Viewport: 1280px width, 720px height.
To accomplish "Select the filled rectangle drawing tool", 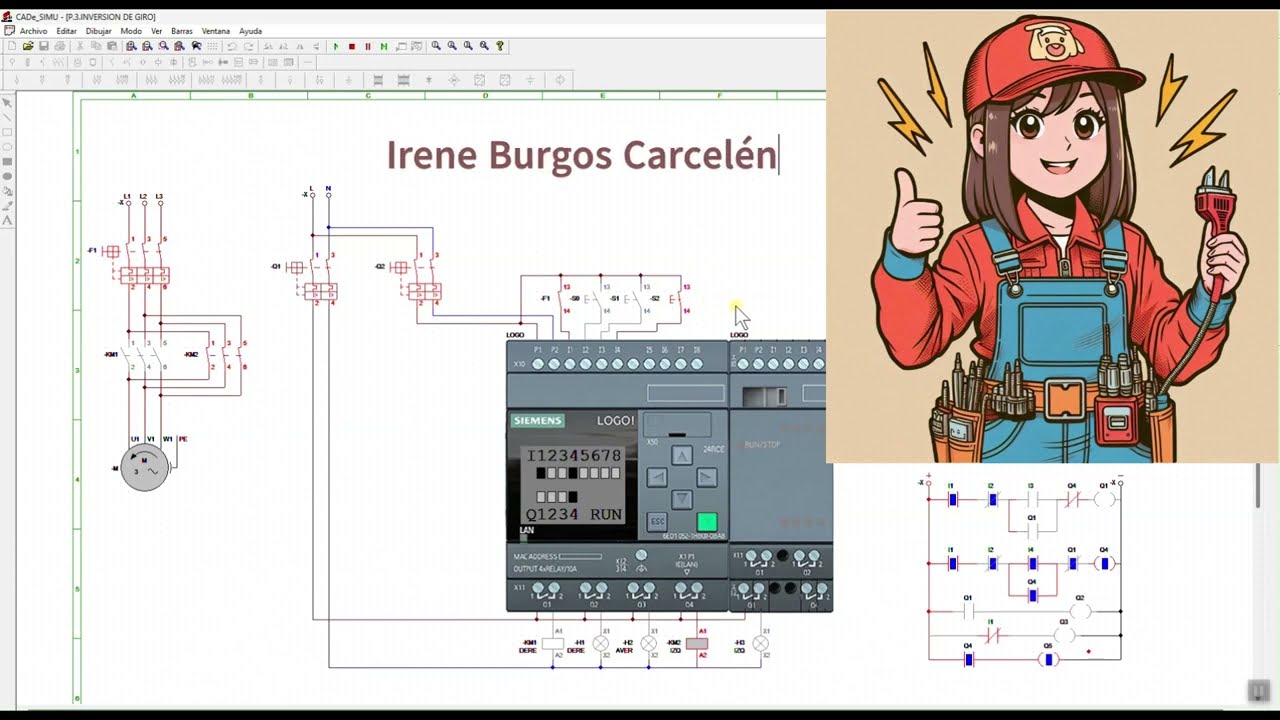I will 7,161.
